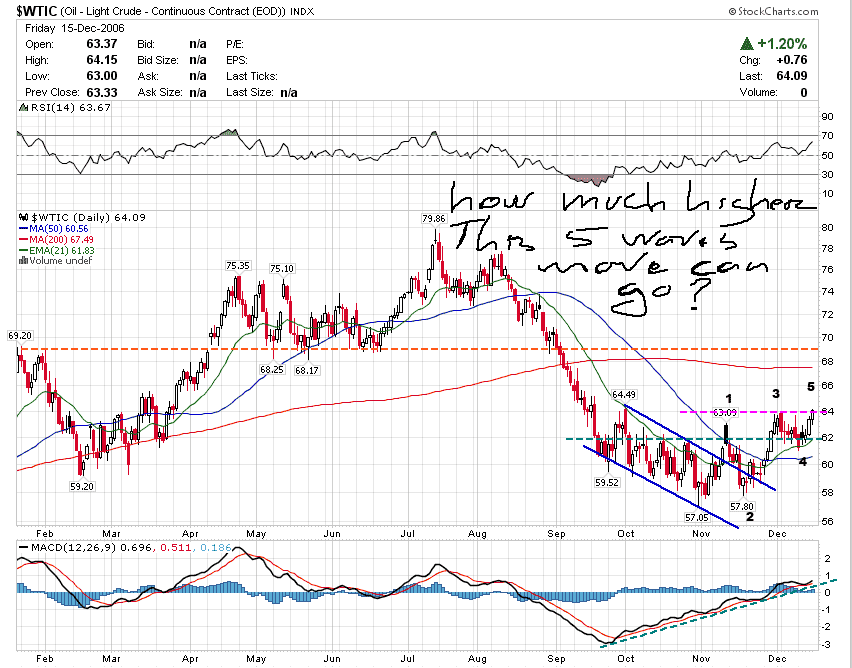
Task: Click the 57.05 November low label
Action: [x=697, y=518]
